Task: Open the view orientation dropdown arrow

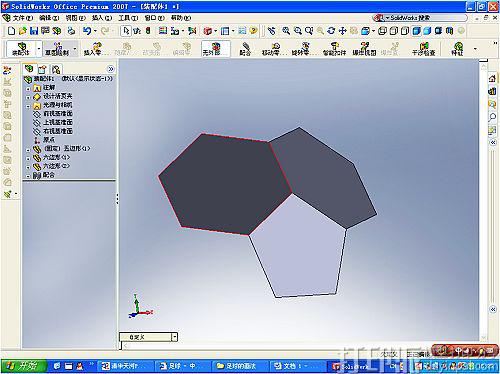Action: point(374,31)
